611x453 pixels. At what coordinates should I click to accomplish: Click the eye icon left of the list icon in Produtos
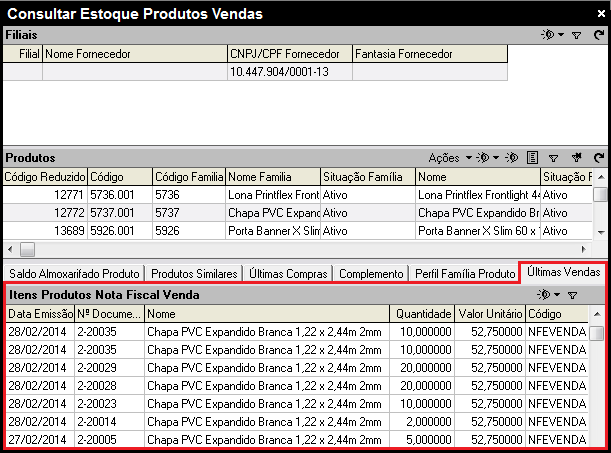[x=512, y=157]
